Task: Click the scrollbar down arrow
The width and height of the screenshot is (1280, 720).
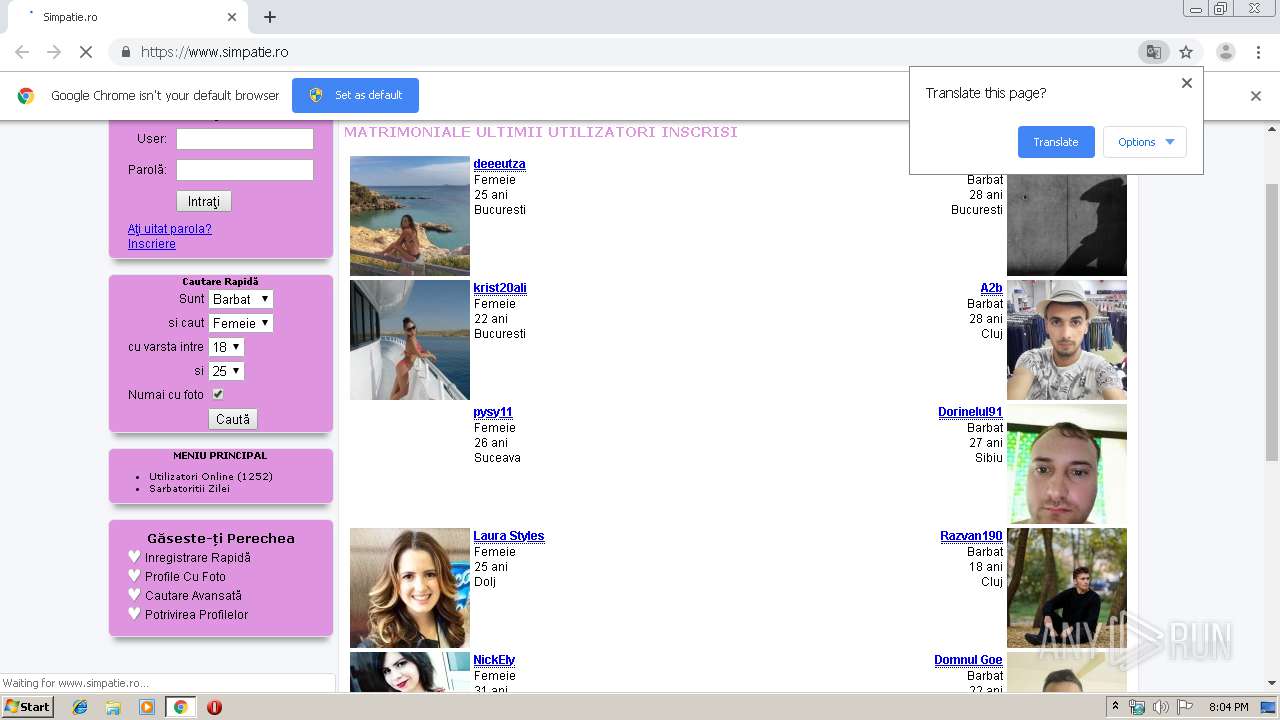Action: [1272, 684]
